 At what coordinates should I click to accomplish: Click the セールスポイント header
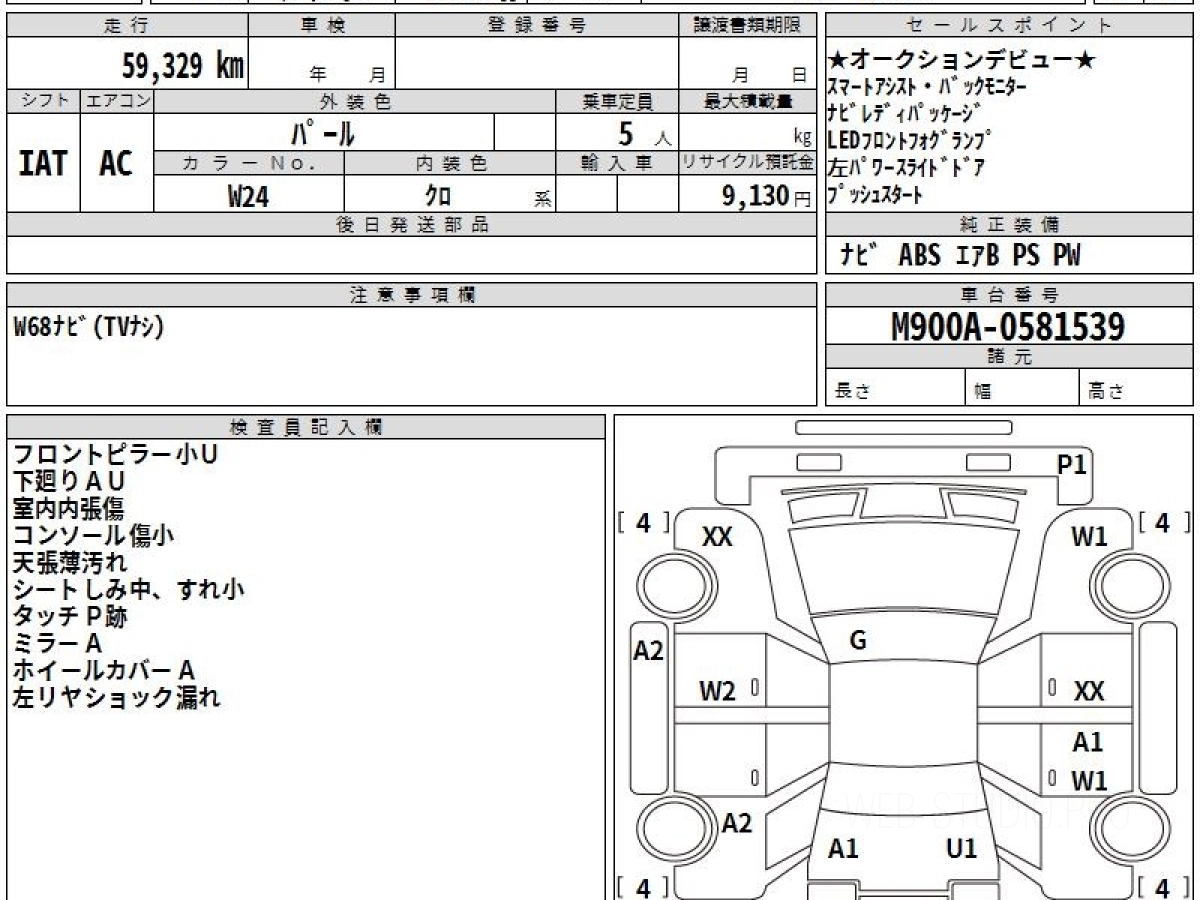point(1009,26)
